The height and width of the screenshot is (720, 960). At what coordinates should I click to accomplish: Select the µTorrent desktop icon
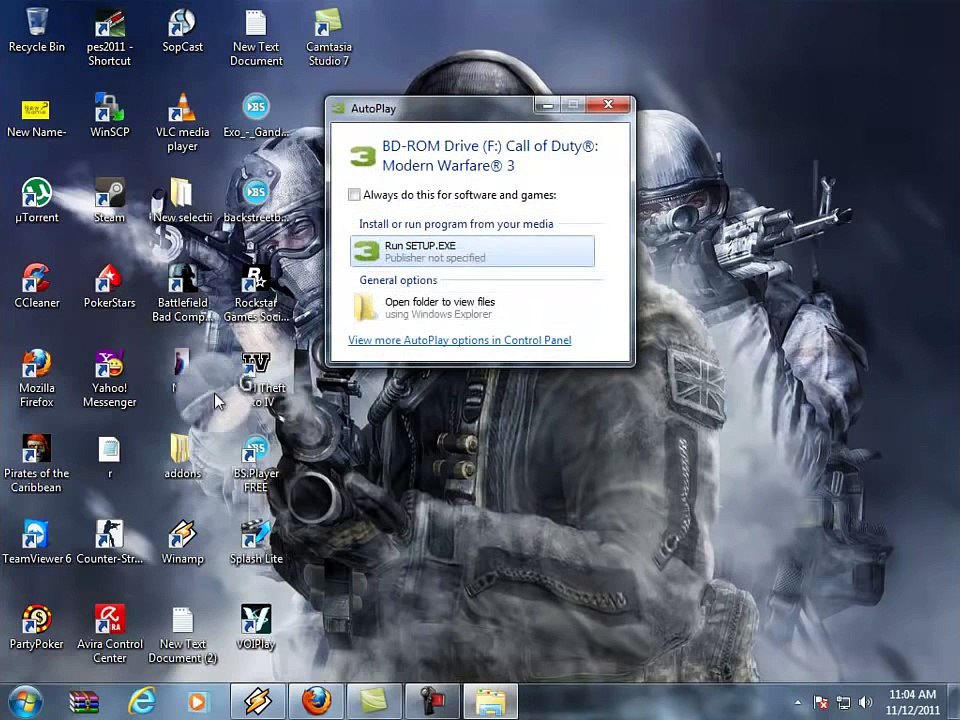pyautogui.click(x=37, y=200)
